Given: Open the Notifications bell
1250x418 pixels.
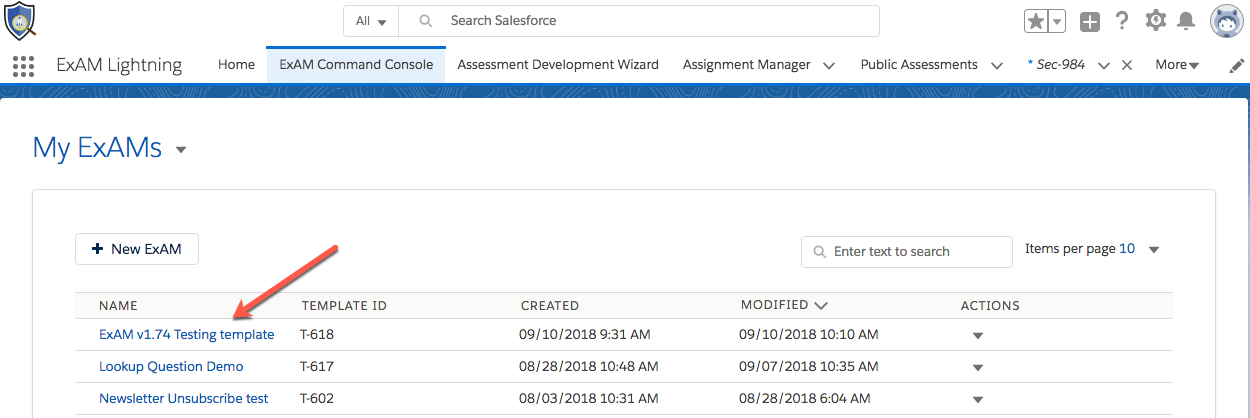Looking at the screenshot, I should pos(1186,21).
